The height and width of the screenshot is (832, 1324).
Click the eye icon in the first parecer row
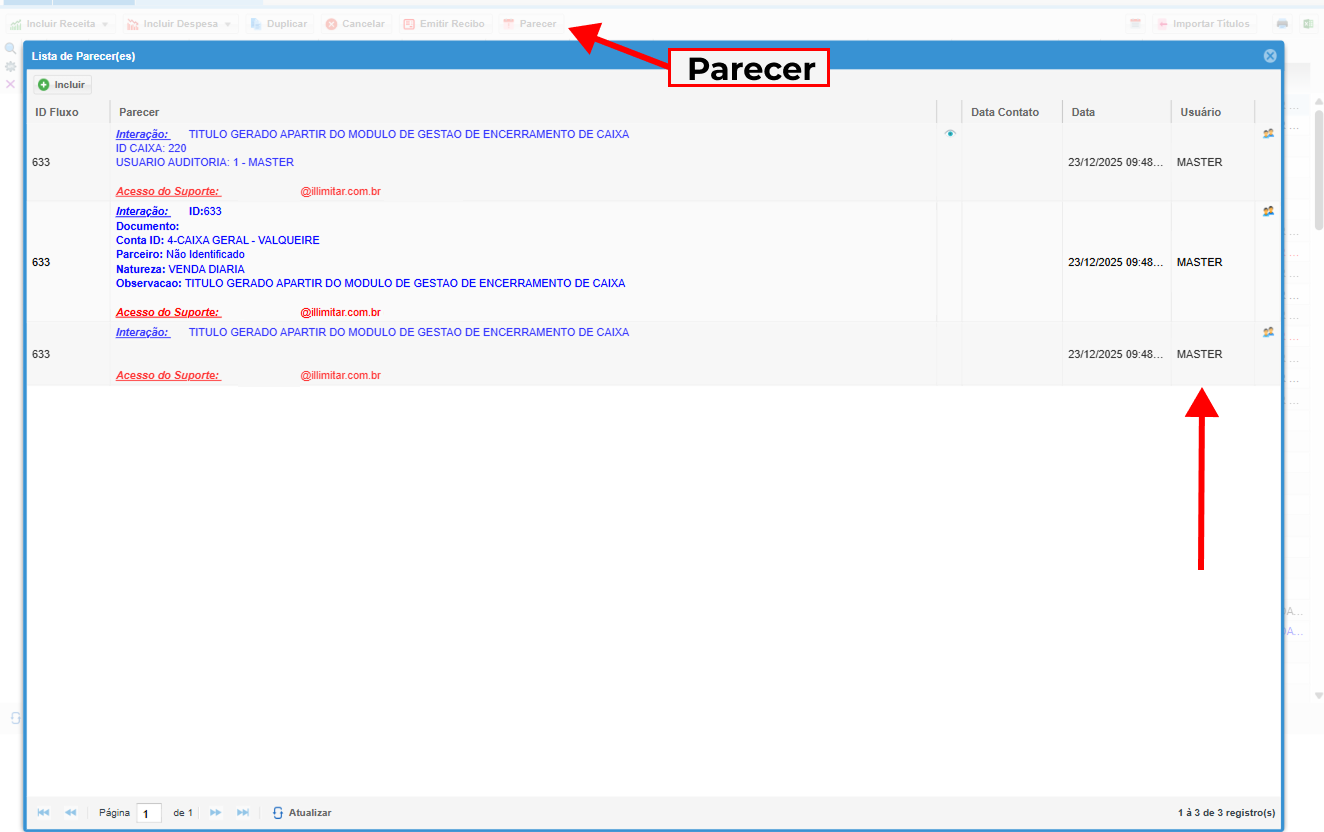pyautogui.click(x=950, y=133)
